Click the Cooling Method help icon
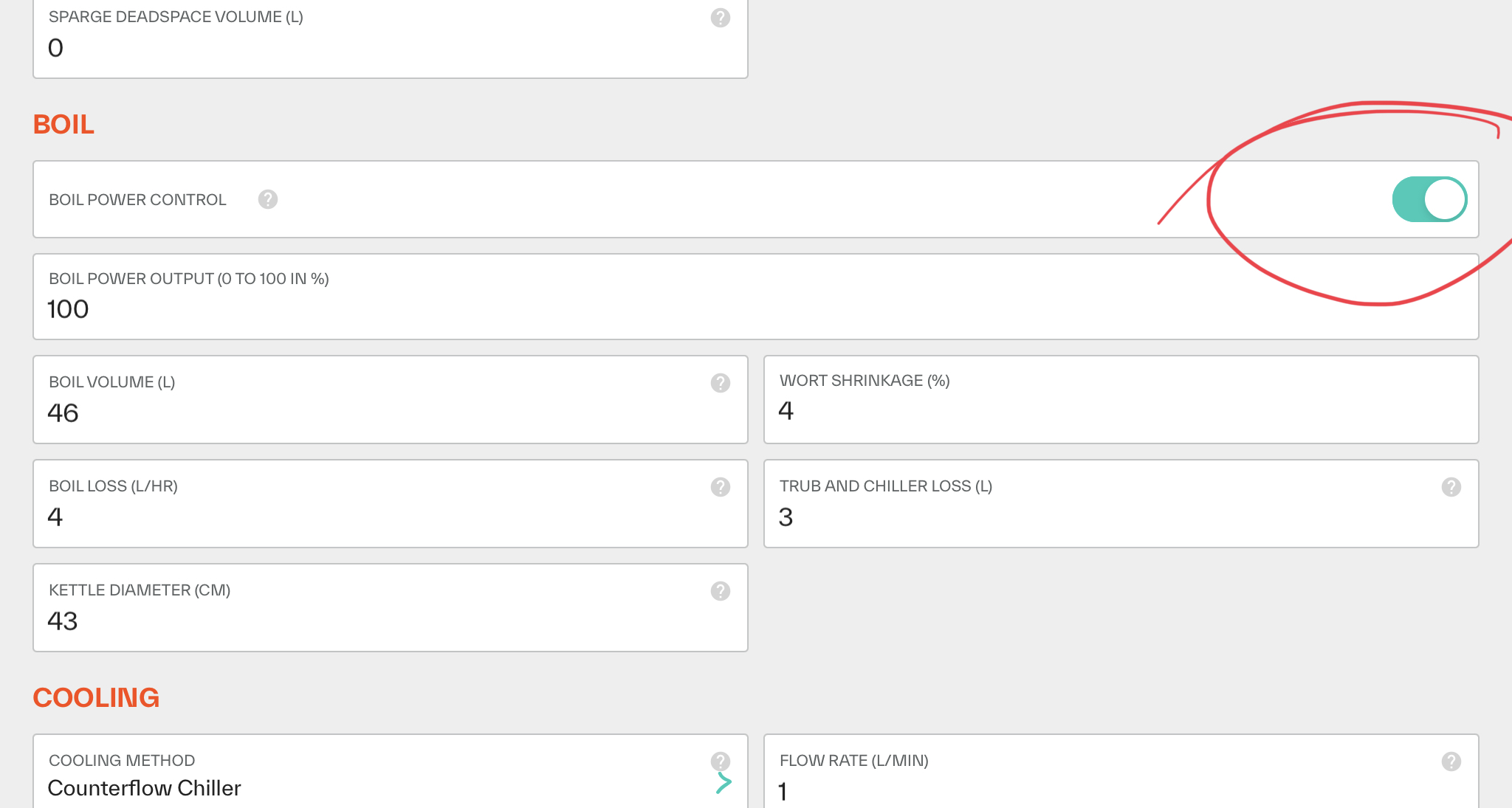This screenshot has width=1512, height=808. (720, 761)
